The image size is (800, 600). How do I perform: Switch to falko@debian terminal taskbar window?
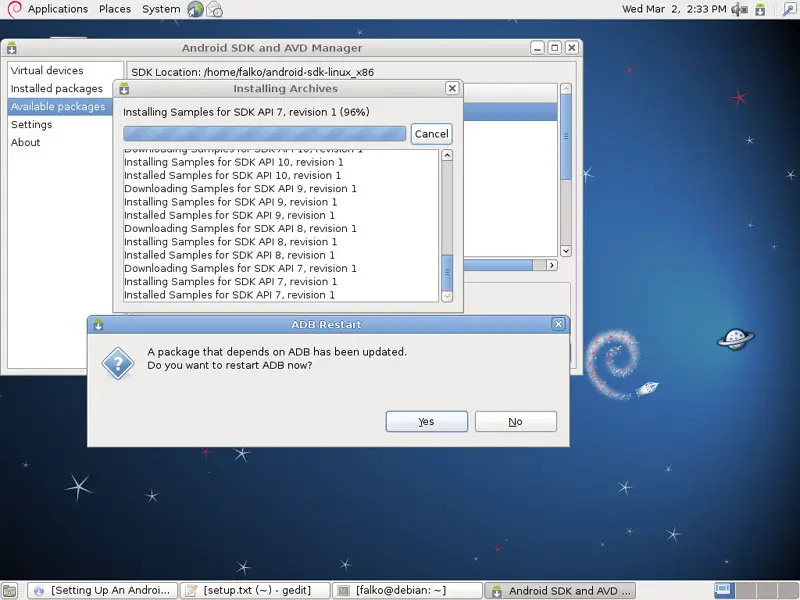click(407, 590)
